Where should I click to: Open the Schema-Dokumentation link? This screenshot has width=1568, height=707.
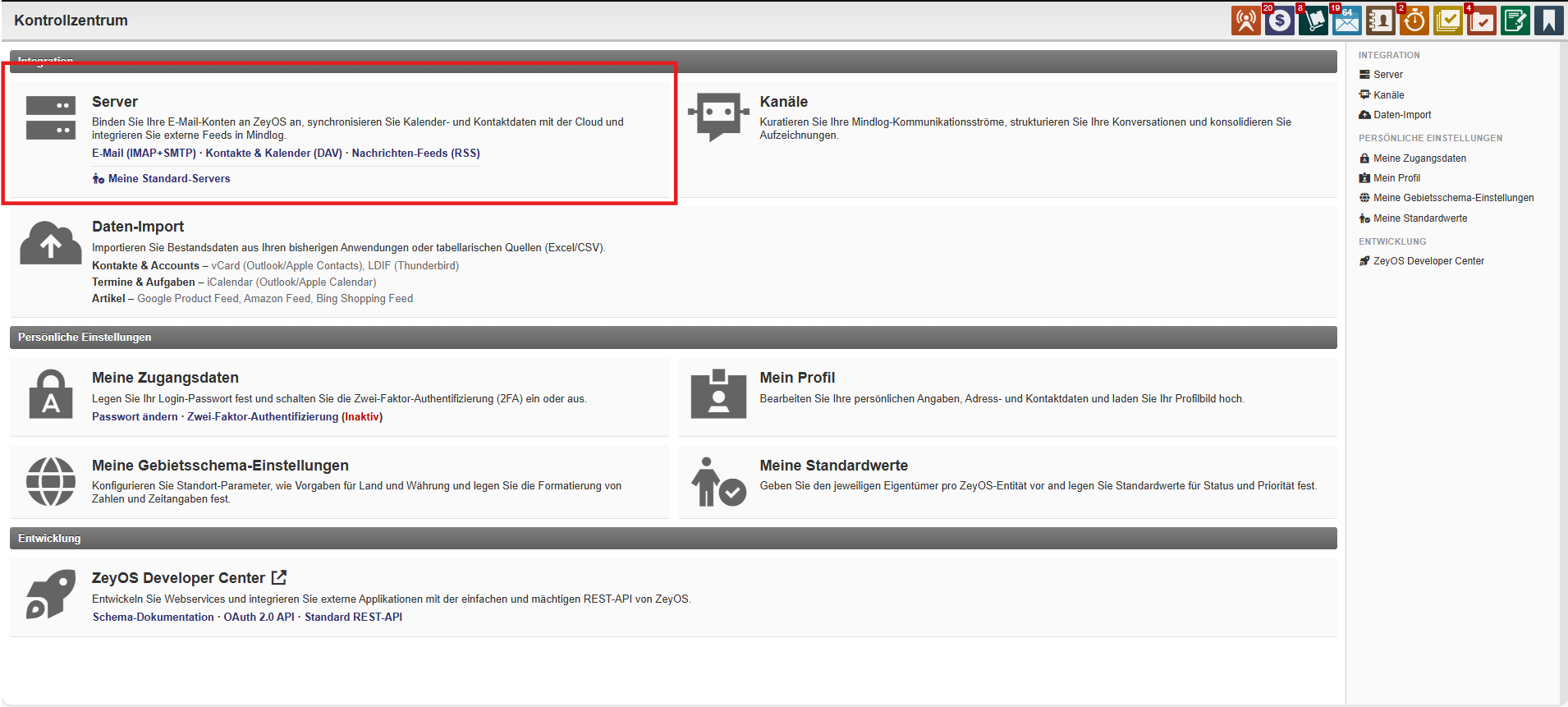153,617
